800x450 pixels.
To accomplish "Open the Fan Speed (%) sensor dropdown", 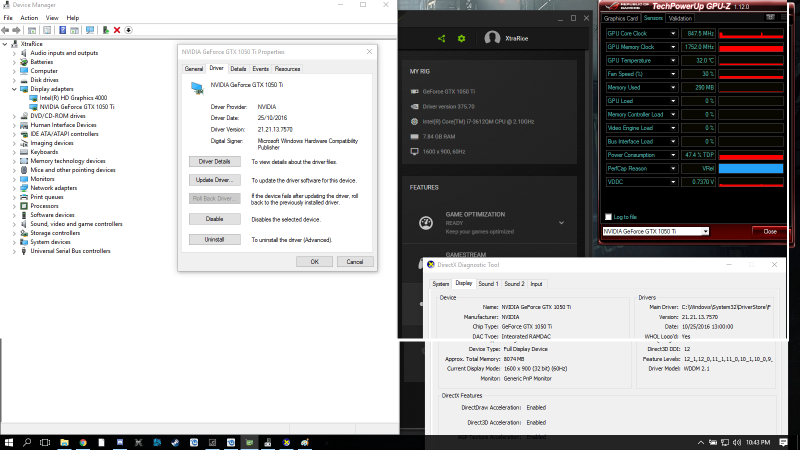I will pyautogui.click(x=673, y=74).
